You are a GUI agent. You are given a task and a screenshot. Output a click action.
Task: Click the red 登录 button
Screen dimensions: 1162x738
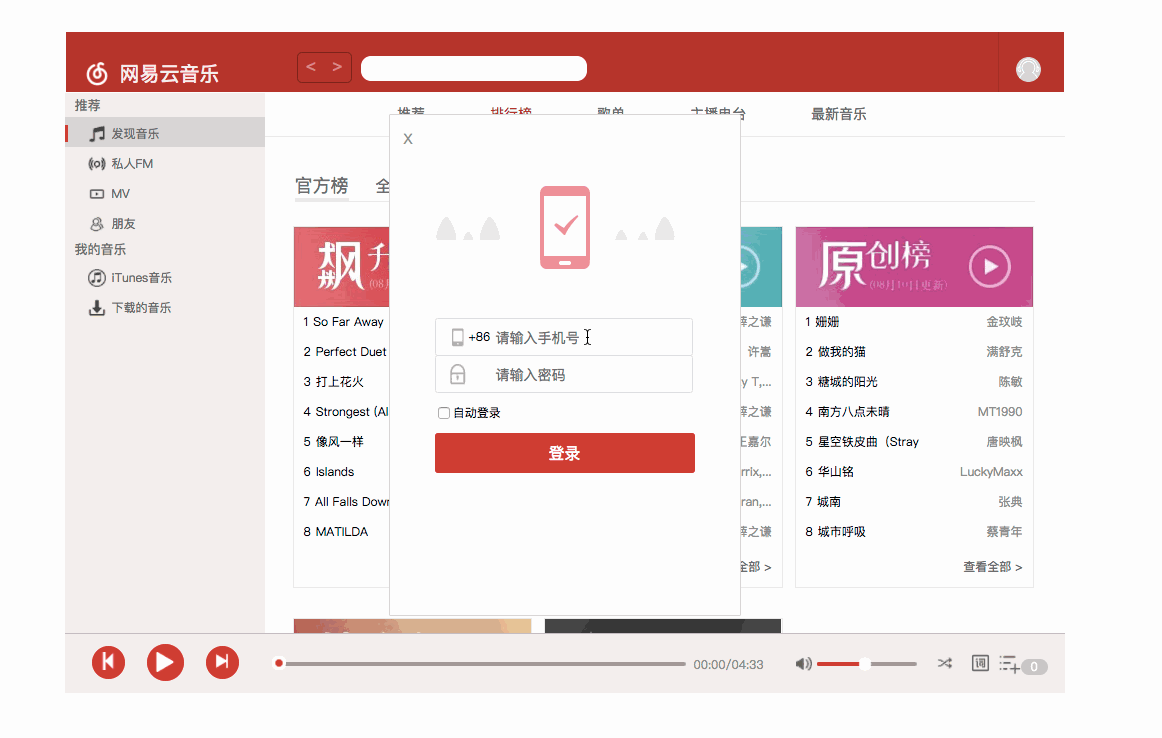(564, 453)
